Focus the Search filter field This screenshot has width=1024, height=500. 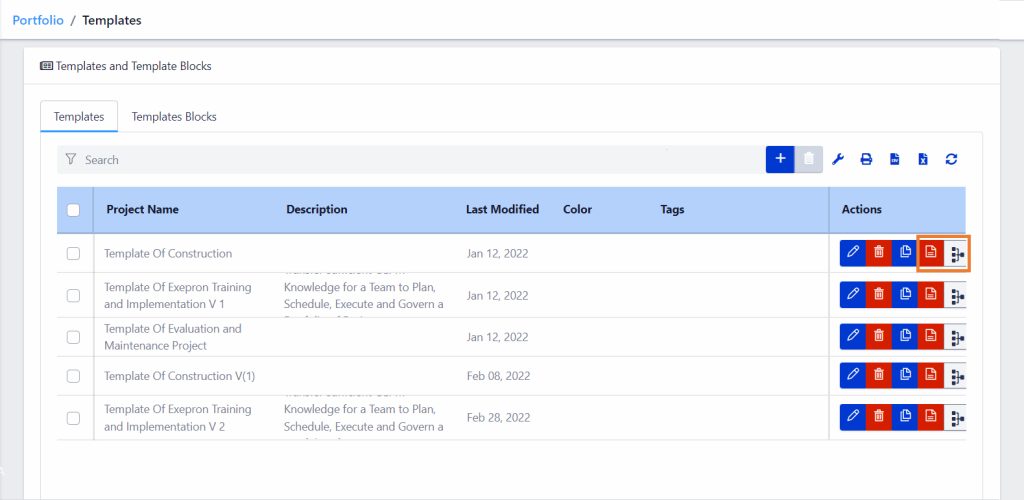pyautogui.click(x=411, y=159)
